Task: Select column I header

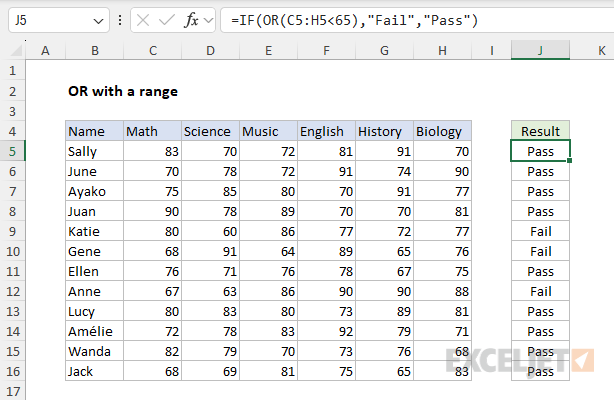Action: pos(491,51)
